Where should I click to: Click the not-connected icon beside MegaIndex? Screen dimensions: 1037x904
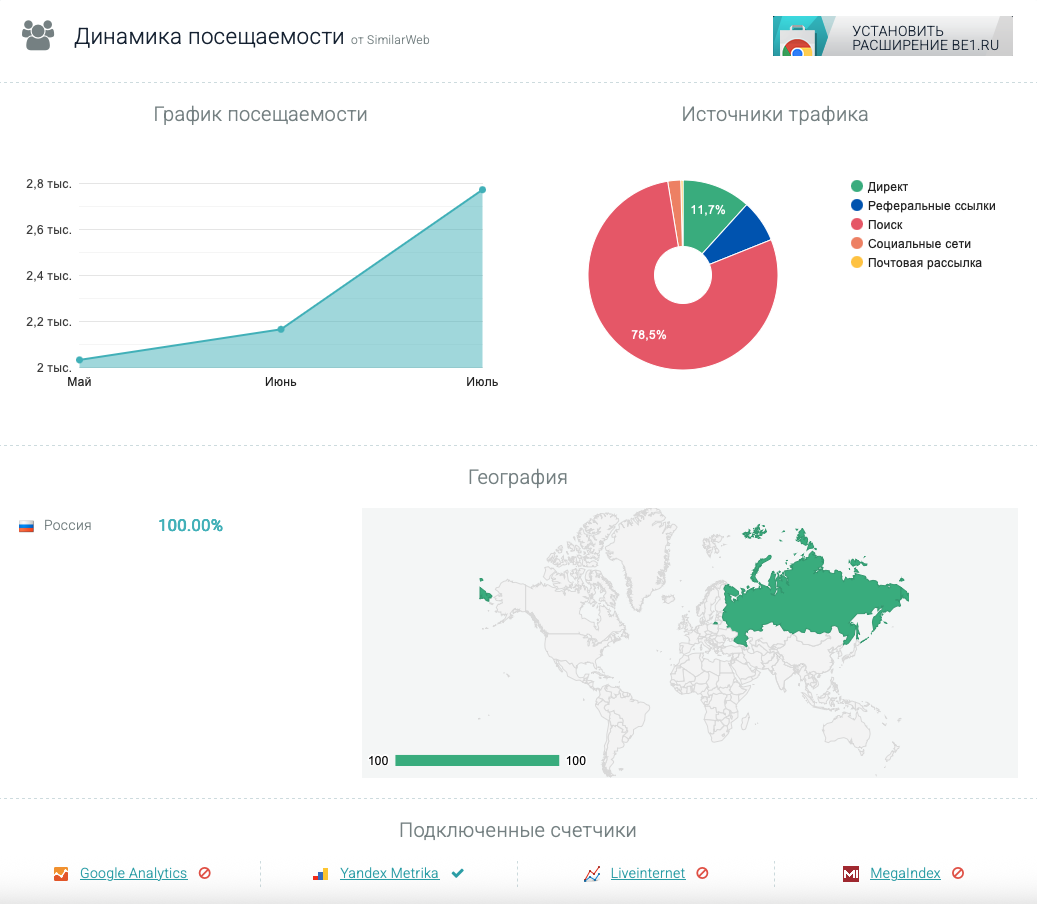958,873
